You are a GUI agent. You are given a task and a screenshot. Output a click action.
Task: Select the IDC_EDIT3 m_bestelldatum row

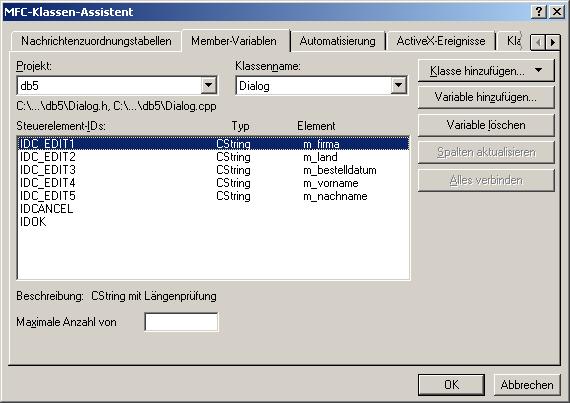tap(213, 170)
